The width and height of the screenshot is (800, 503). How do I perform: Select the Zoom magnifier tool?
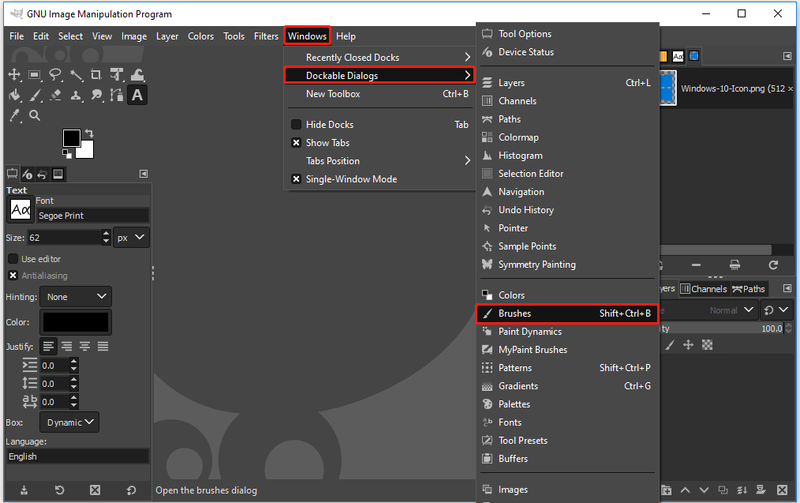coord(35,115)
